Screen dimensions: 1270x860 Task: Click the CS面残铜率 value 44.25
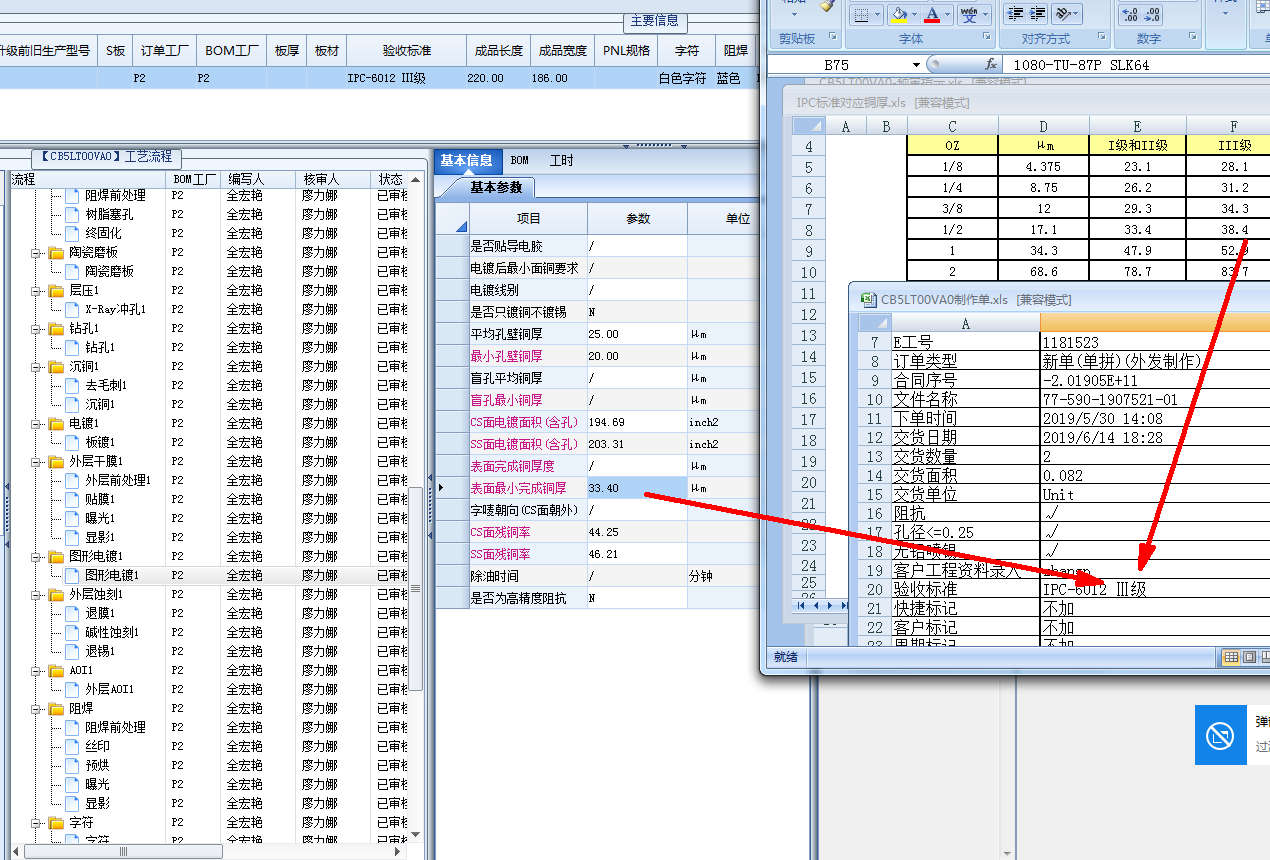click(637, 532)
